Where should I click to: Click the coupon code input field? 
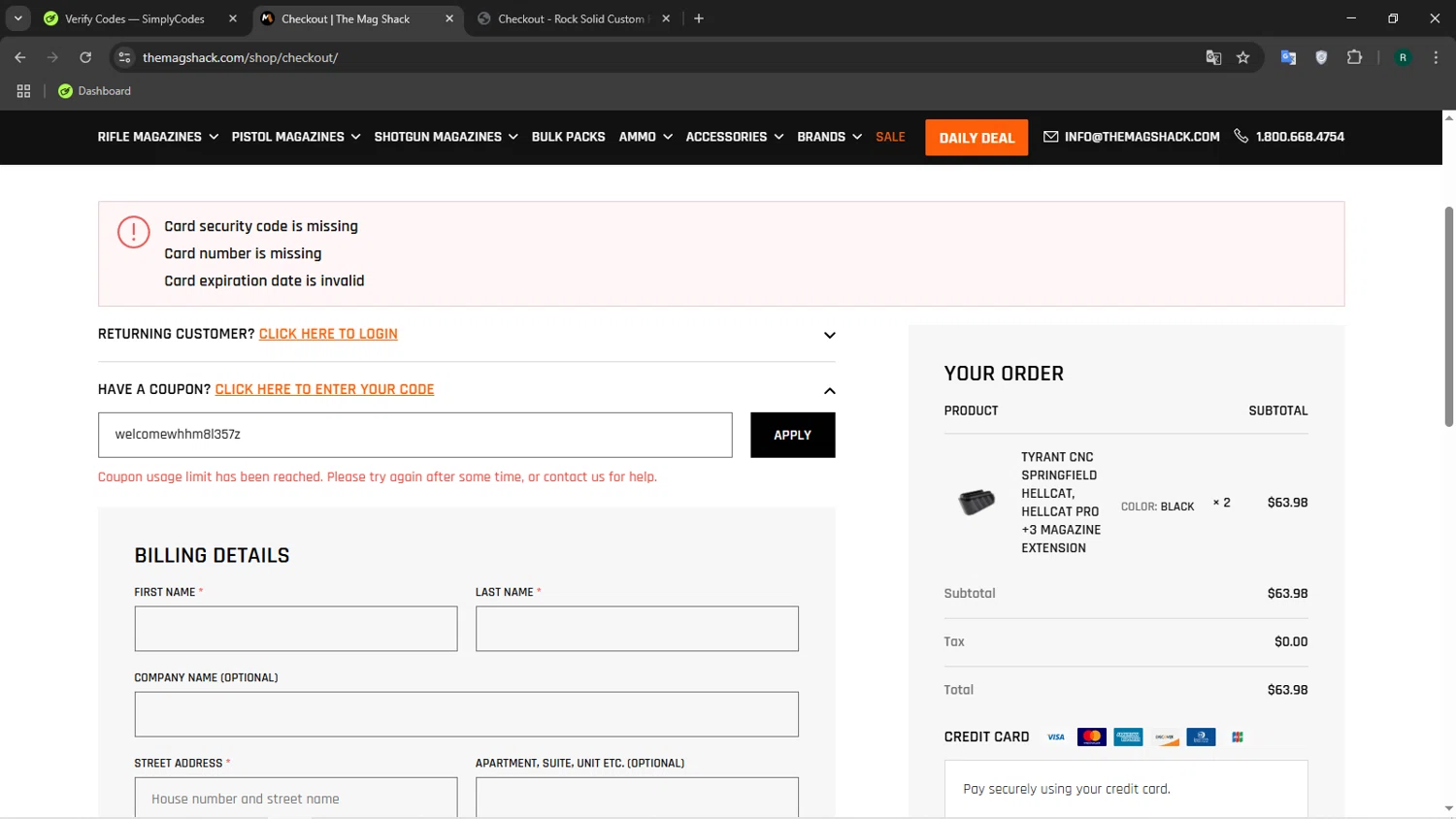click(415, 435)
